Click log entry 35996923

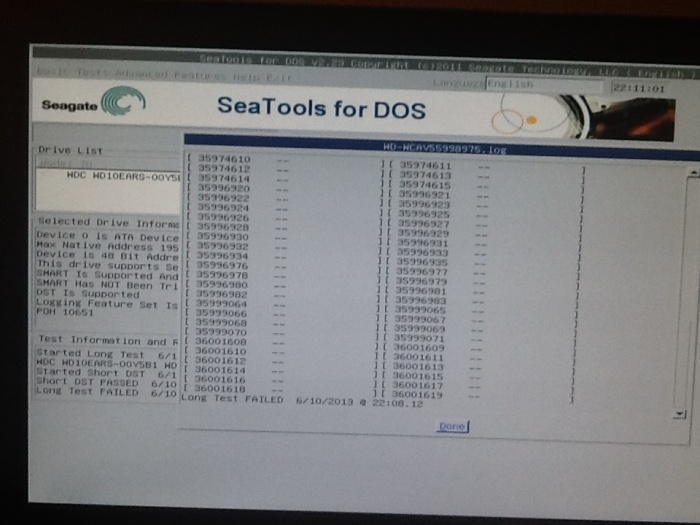[x=424, y=204]
